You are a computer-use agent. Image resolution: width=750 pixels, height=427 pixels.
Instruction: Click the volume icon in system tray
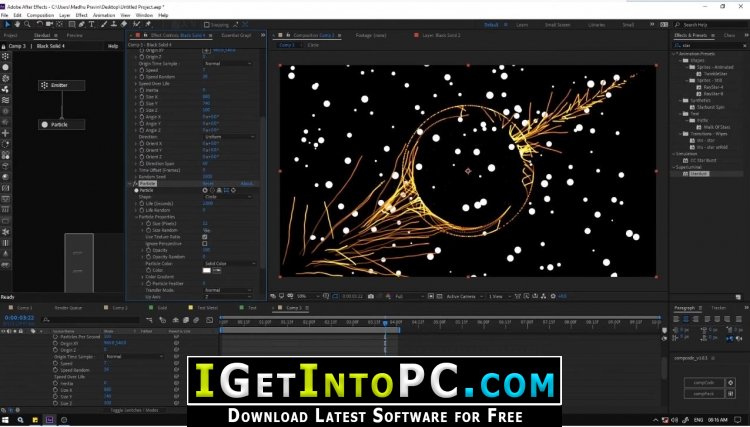tap(675, 420)
